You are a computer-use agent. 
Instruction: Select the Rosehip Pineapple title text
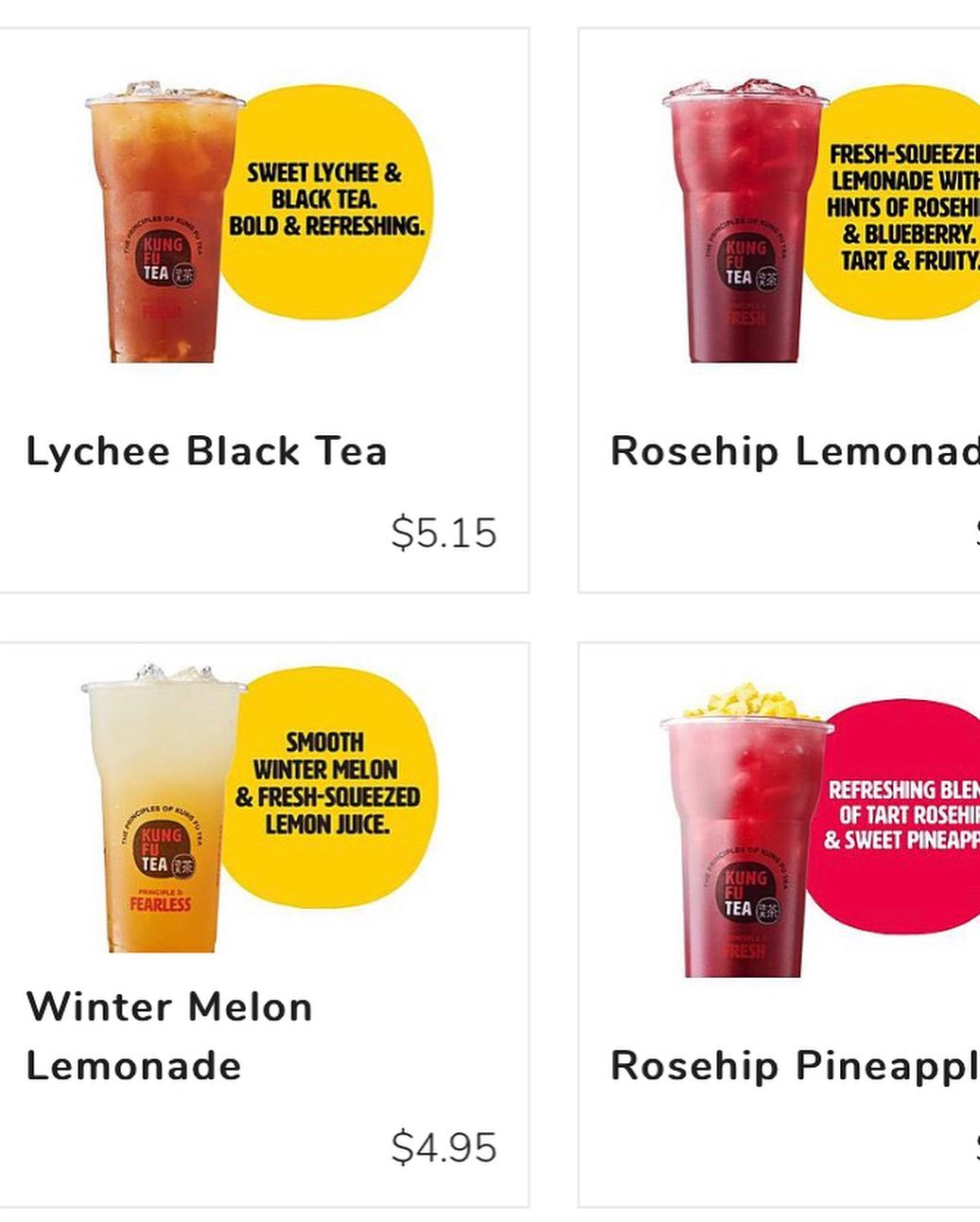click(795, 1066)
